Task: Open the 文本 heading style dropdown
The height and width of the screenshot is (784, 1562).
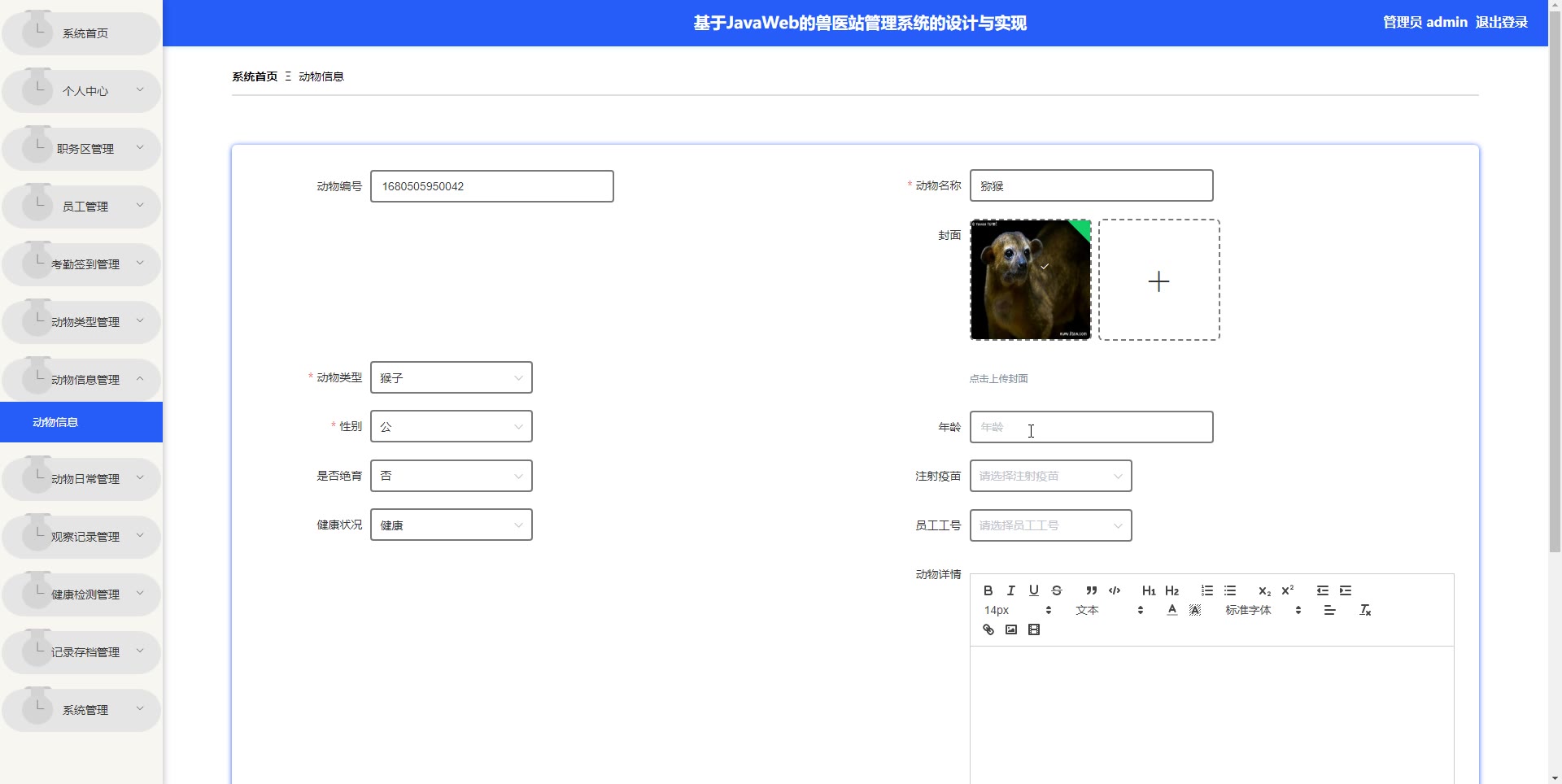Action: pyautogui.click(x=1109, y=610)
